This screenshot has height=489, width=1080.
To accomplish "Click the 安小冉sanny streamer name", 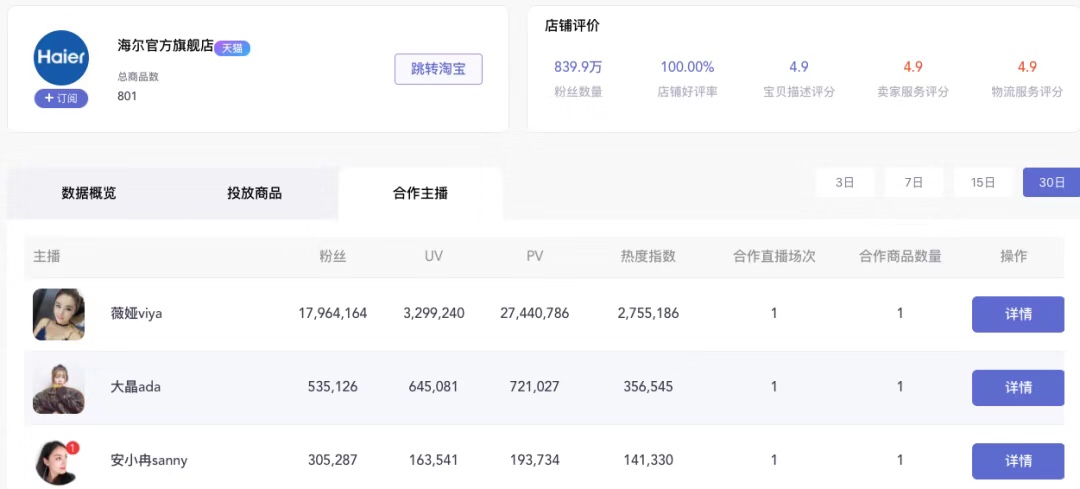I will pos(149,460).
